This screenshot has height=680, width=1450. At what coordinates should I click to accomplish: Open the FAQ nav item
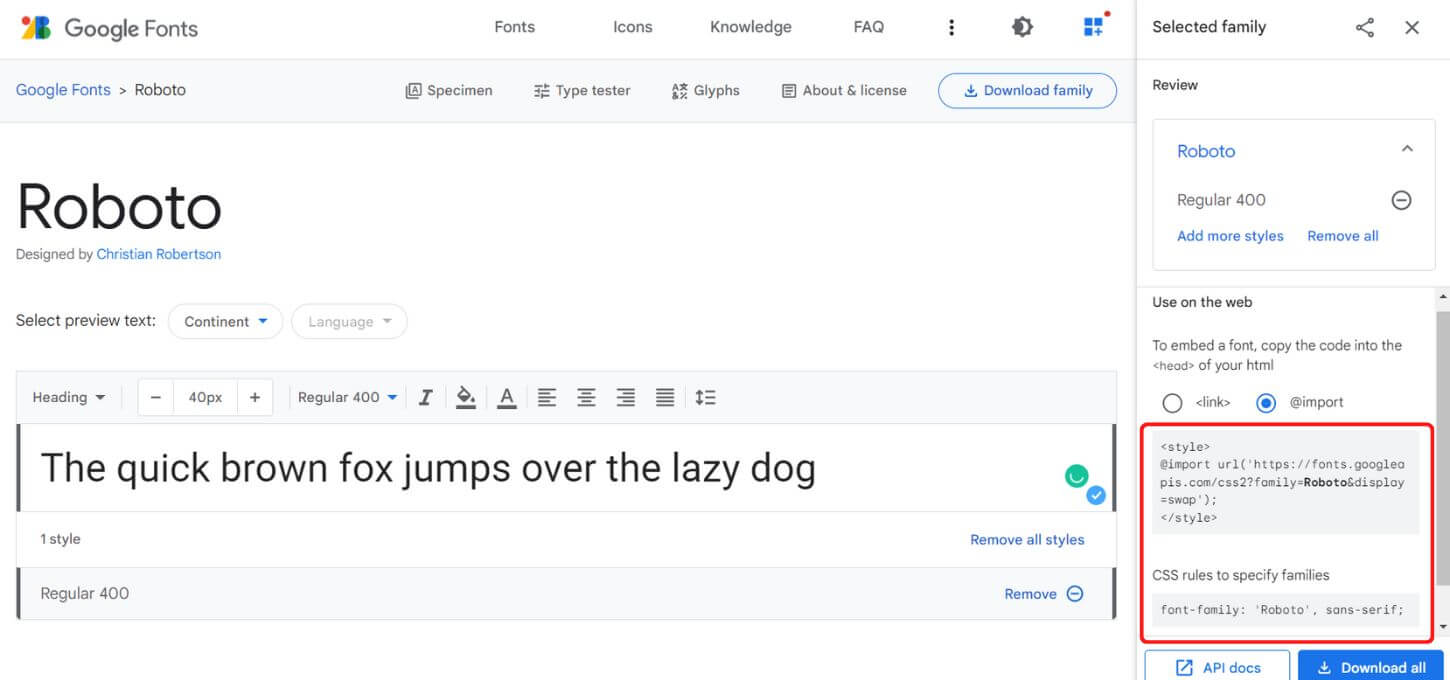pos(869,27)
